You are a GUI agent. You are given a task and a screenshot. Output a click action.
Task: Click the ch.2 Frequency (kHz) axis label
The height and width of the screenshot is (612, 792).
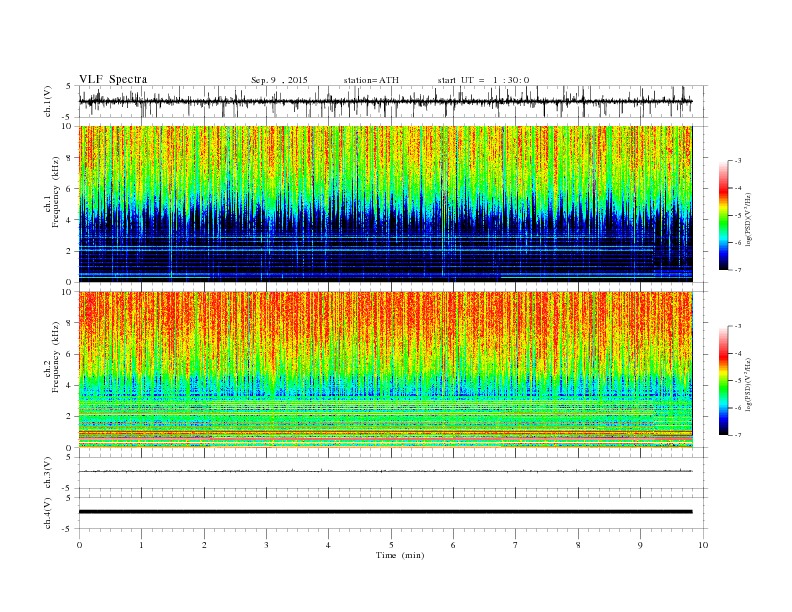pos(52,357)
